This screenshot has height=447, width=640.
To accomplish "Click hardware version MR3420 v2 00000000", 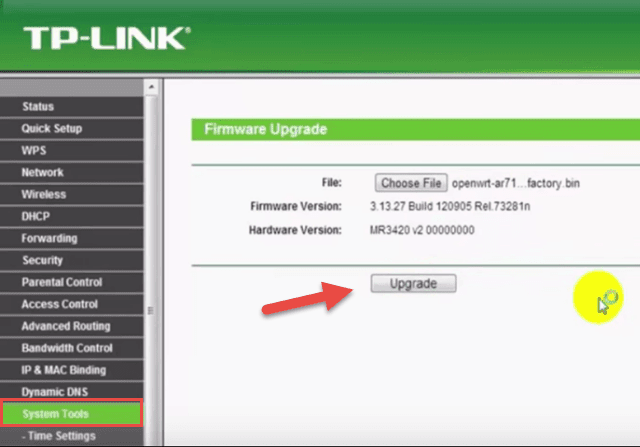I will 422,230.
